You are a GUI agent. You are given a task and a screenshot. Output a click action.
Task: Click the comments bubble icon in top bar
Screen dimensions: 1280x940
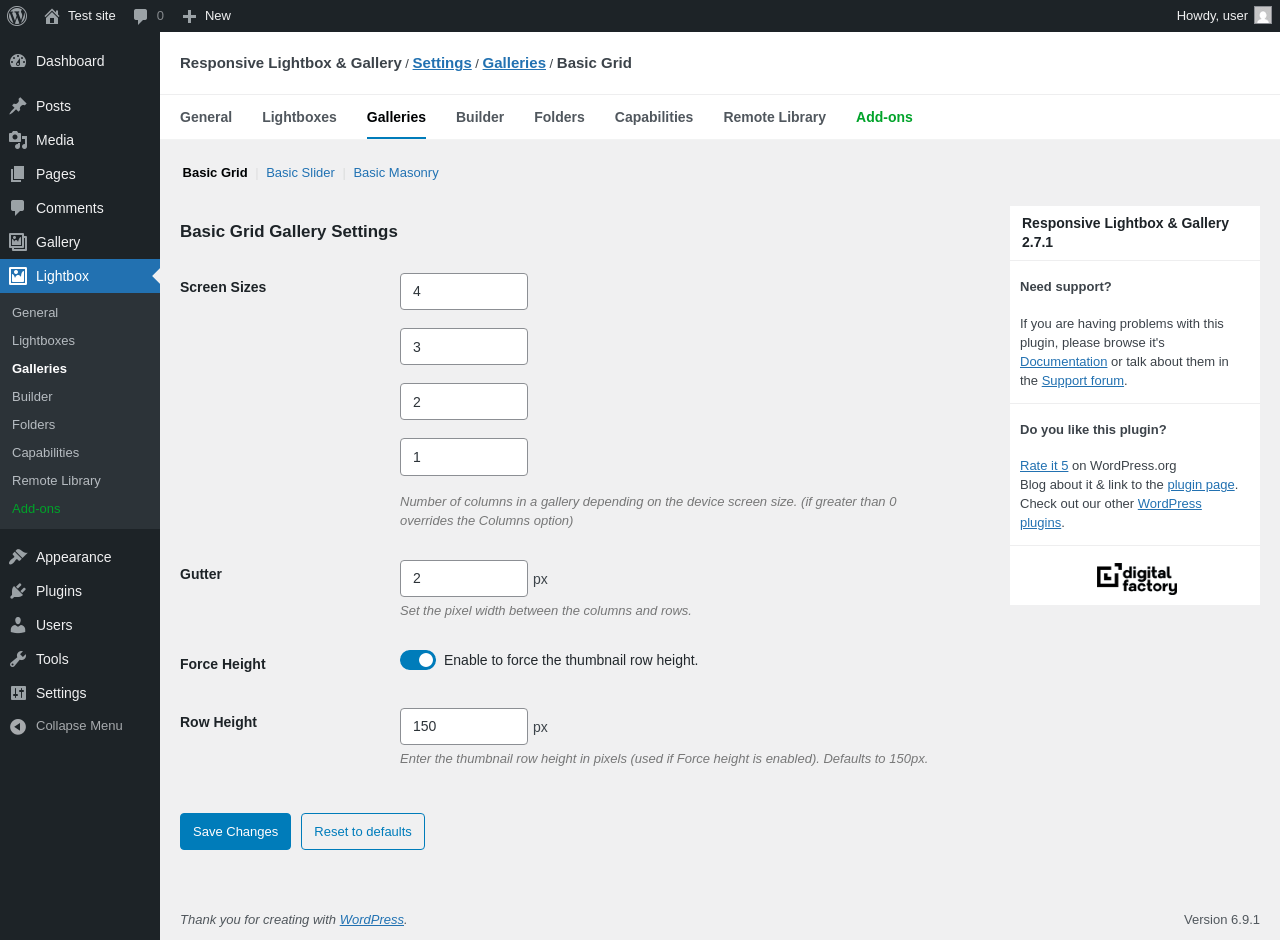click(141, 16)
